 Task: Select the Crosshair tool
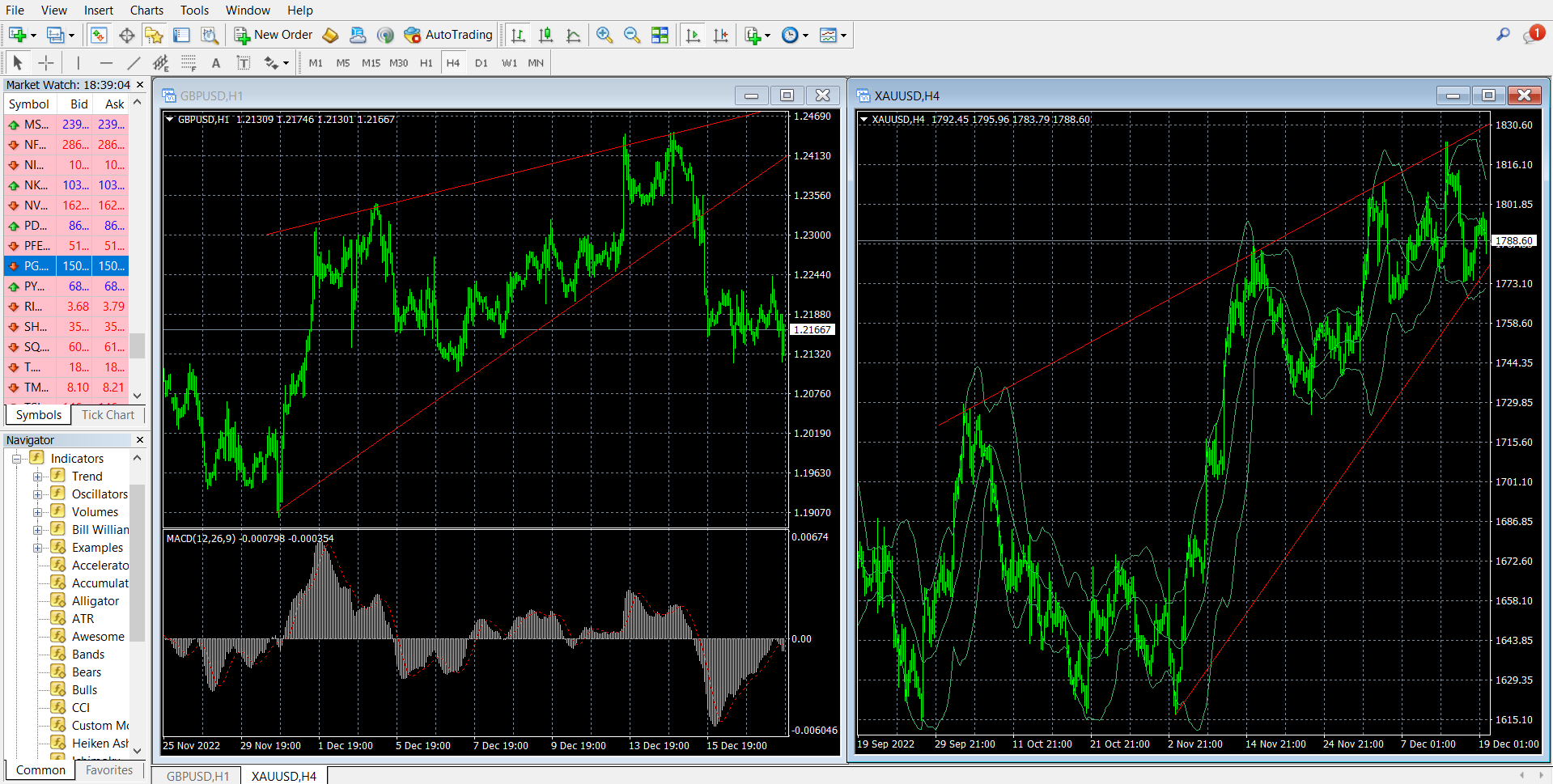point(46,63)
